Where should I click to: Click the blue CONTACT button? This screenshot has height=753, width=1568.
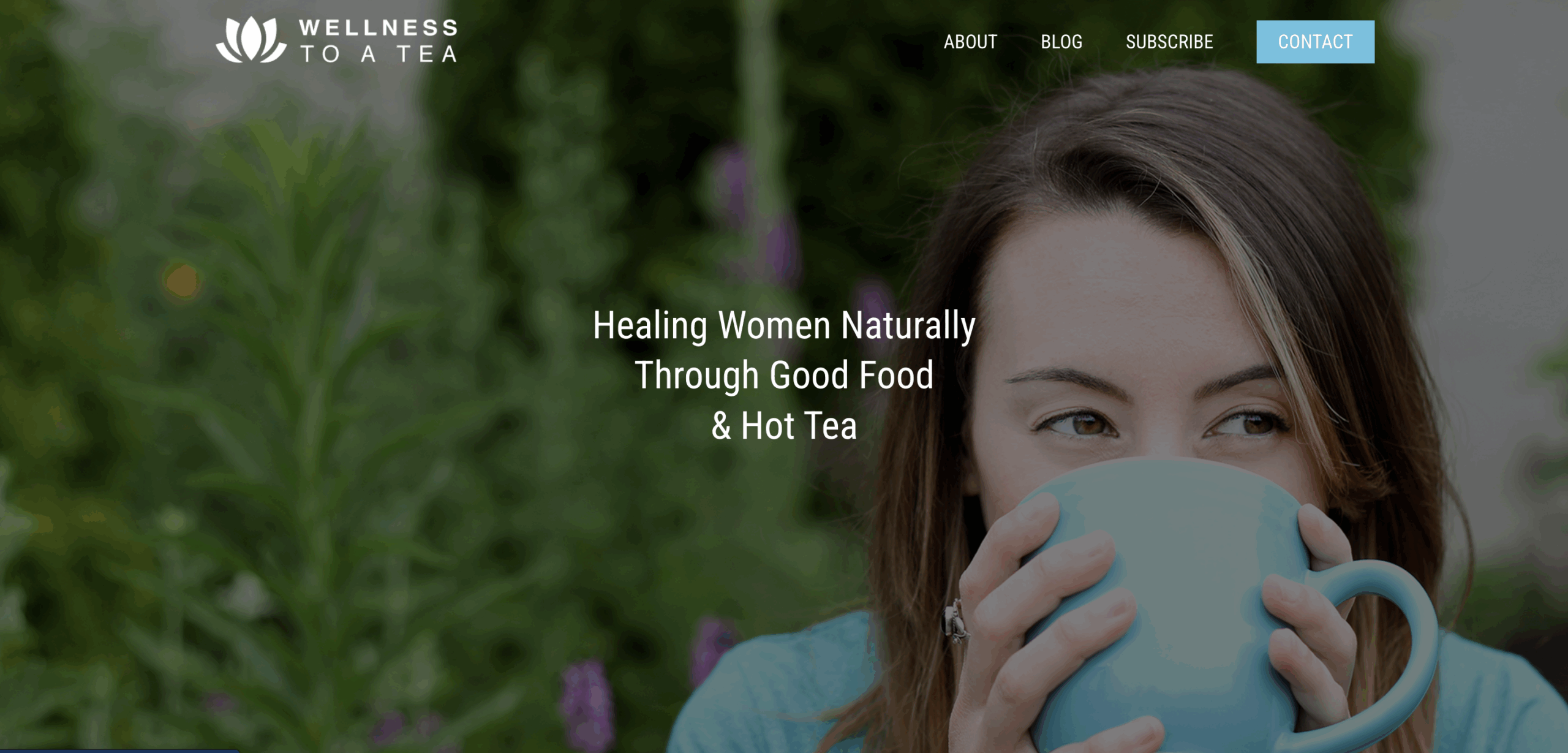pos(1315,42)
